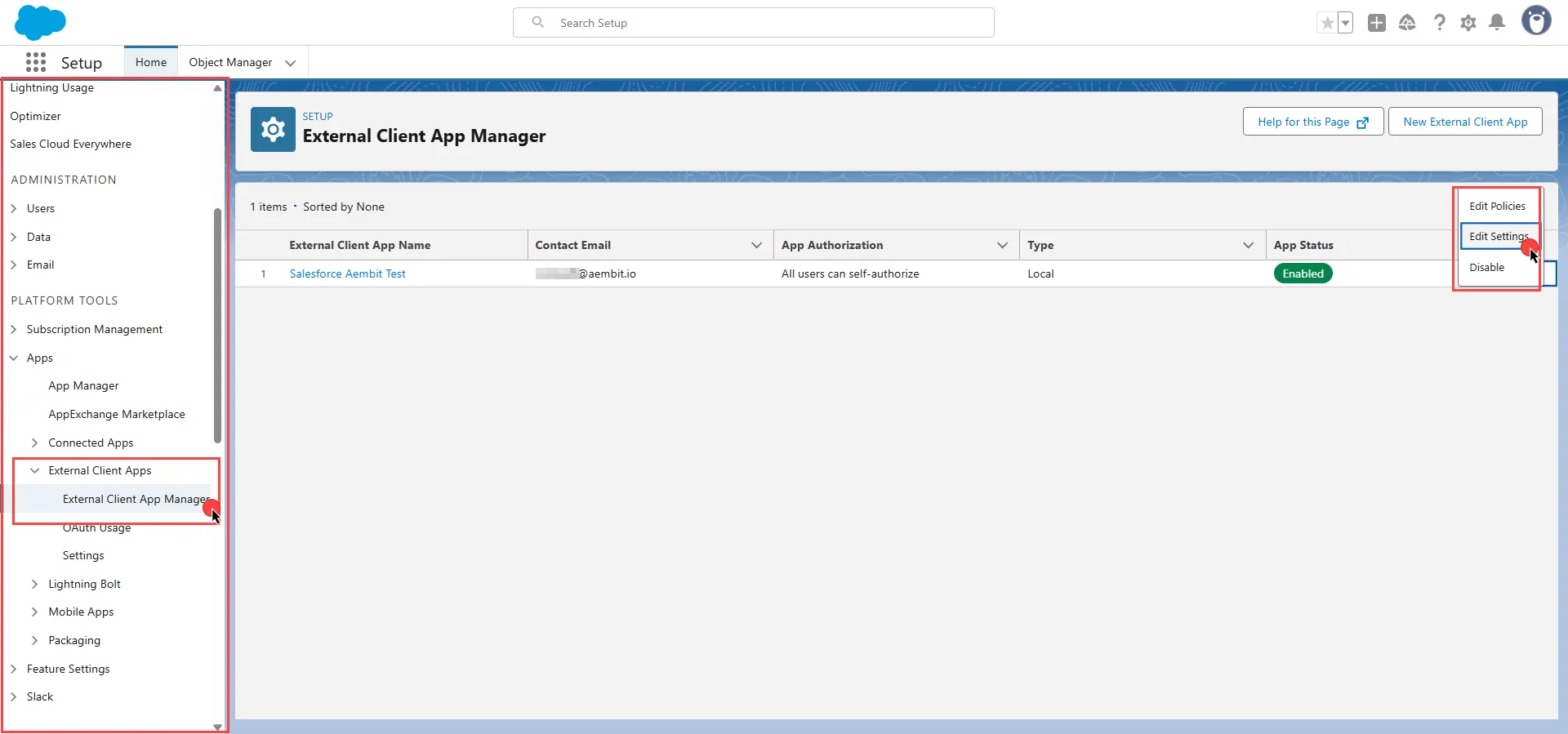Screen dimensions: 1568x734
Task: Open the Notifications bell
Action: click(x=1497, y=23)
